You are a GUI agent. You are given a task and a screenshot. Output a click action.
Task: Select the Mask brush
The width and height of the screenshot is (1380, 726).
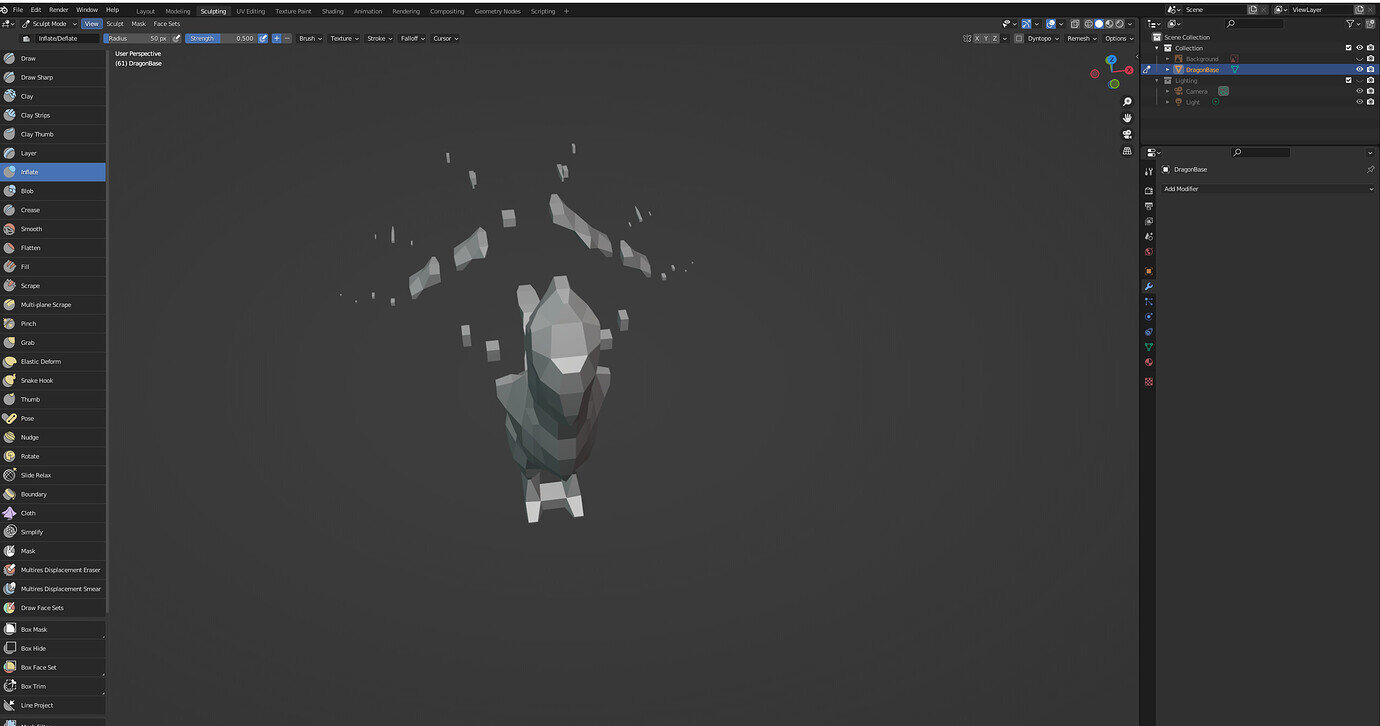tap(53, 551)
